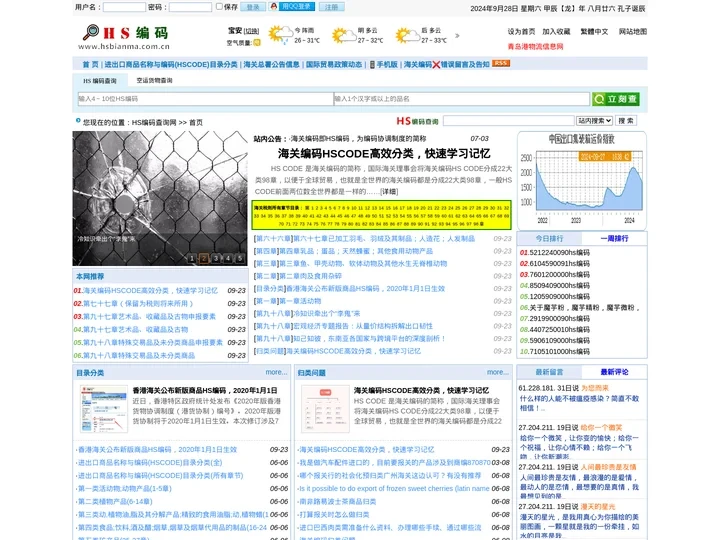Image resolution: width=720 pixels, height=540 pixels.
Task: Click the 加入收藏 link
Action: pos(556,32)
